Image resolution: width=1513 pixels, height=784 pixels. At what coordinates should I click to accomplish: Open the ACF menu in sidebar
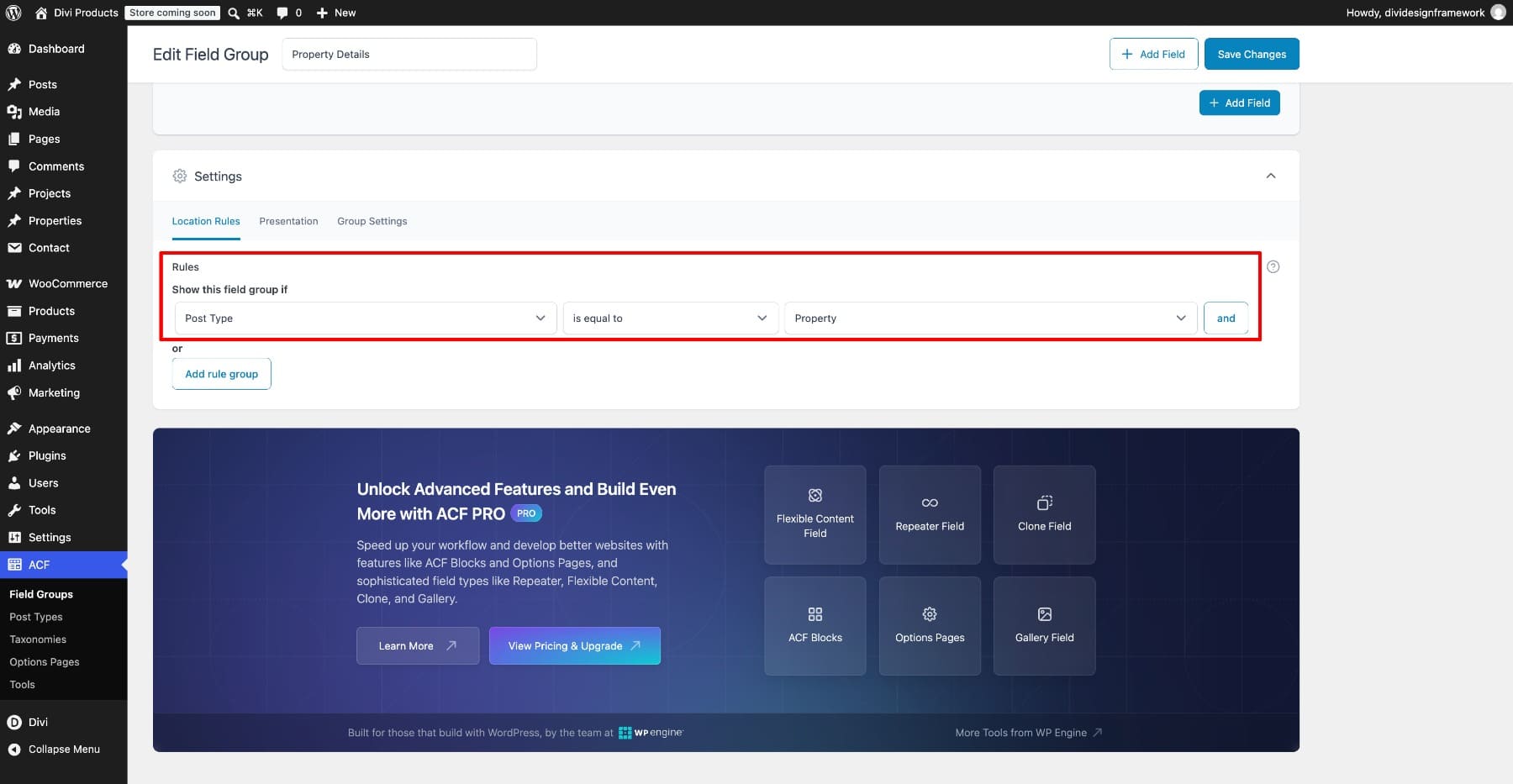[x=64, y=565]
